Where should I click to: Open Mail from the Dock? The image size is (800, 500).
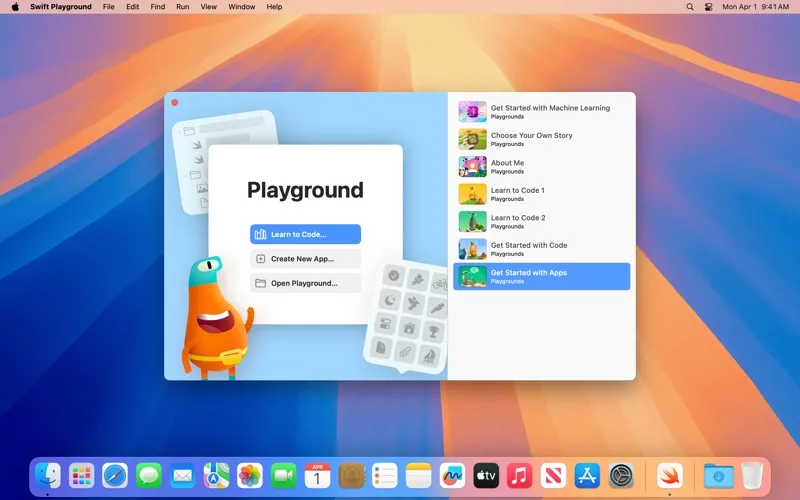pyautogui.click(x=183, y=476)
